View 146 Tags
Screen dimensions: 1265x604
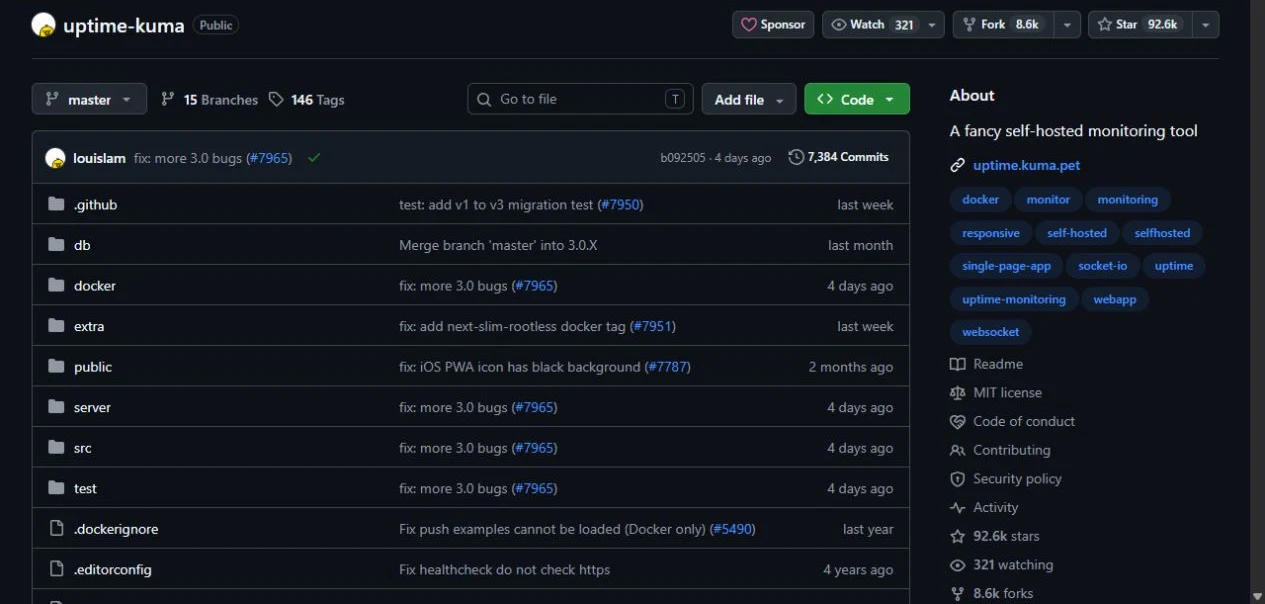[307, 100]
